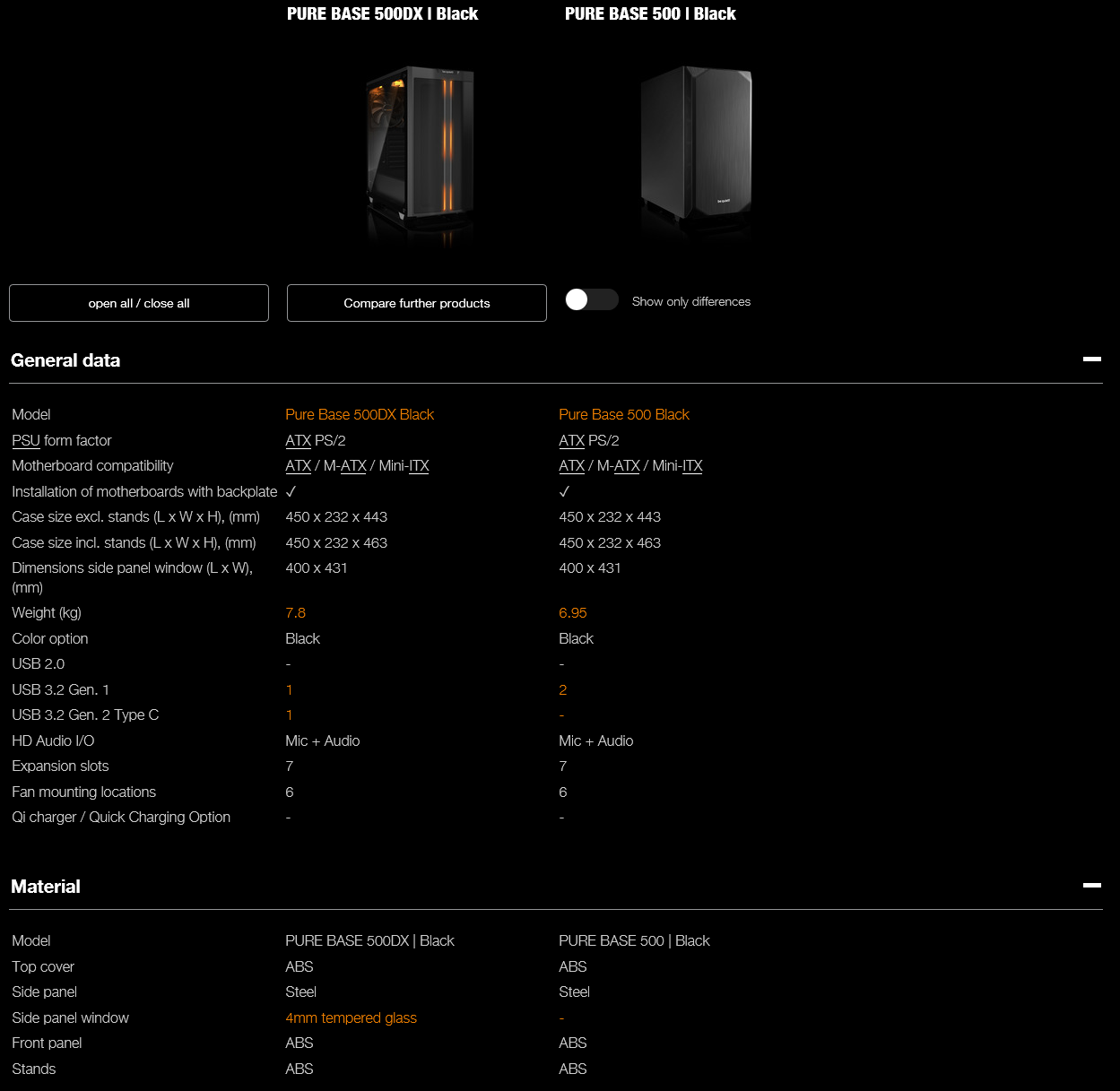Click Qi charger / Quick Charging Option label
The height and width of the screenshot is (1091, 1120).
pos(121,817)
